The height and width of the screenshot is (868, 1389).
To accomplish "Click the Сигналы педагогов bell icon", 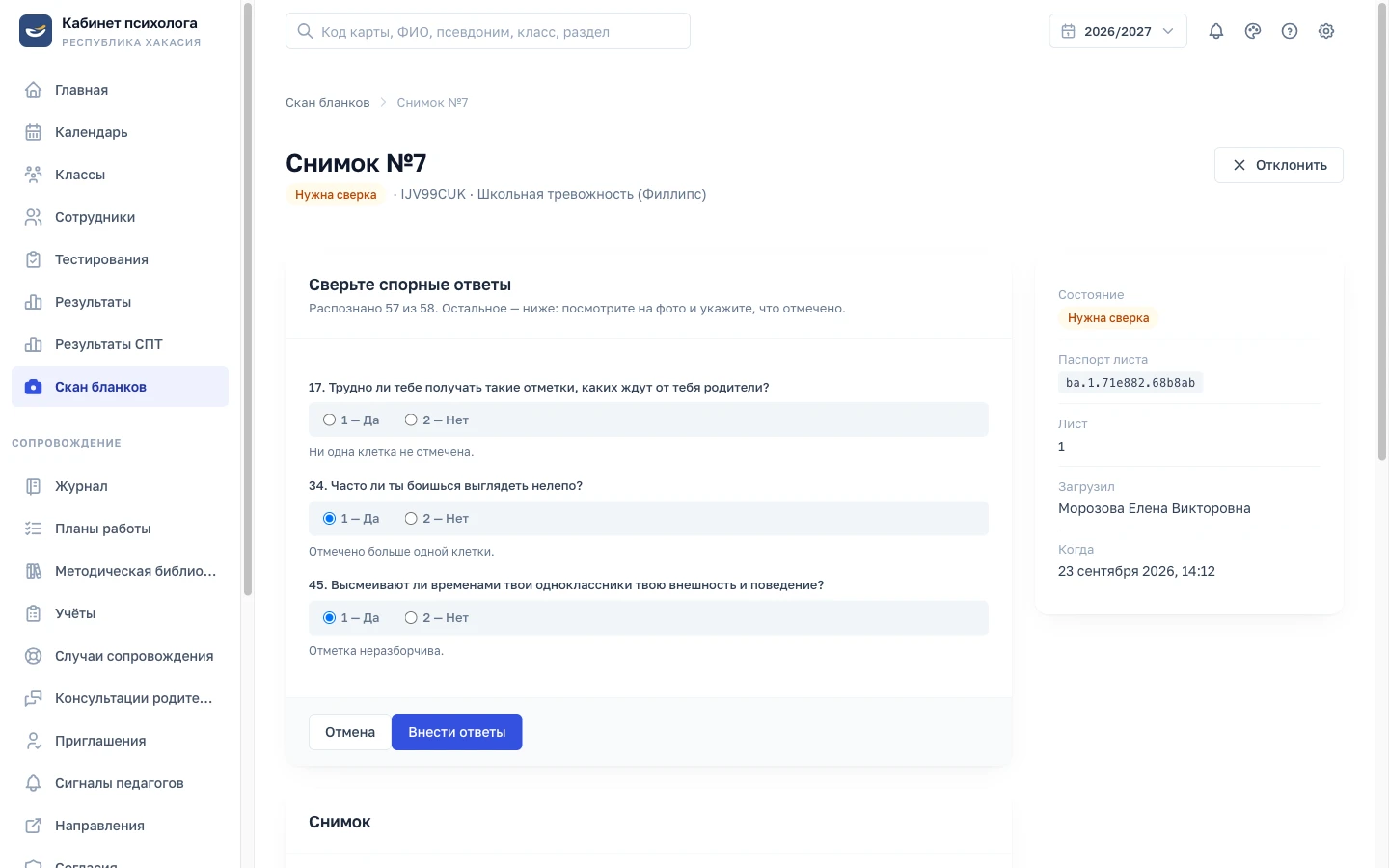I will [x=33, y=783].
